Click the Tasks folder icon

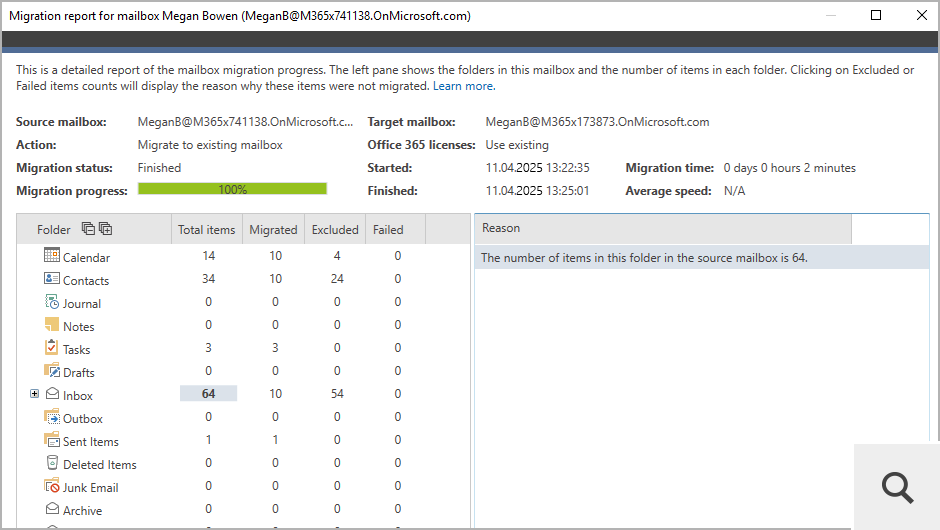pos(52,348)
